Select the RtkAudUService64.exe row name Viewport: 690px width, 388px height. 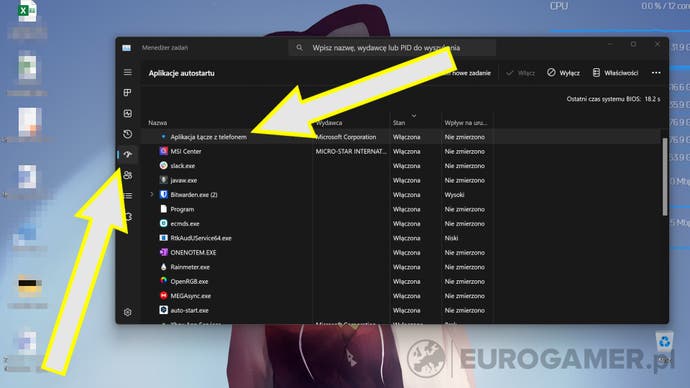click(x=201, y=238)
